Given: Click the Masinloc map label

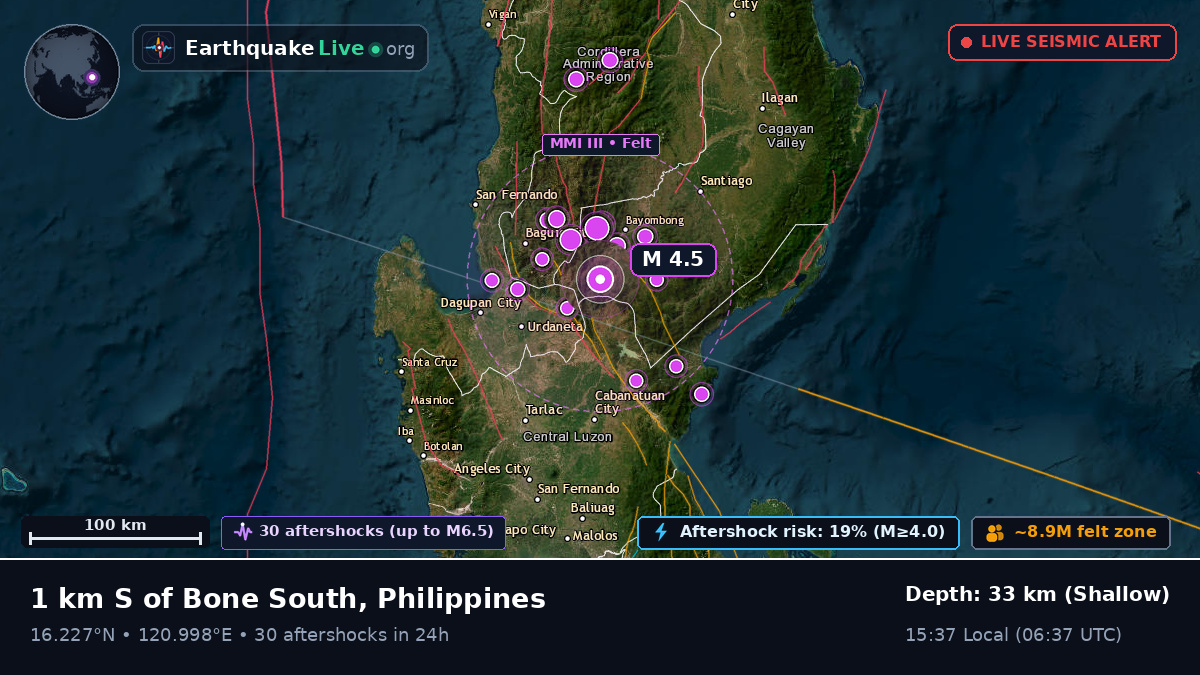Looking at the screenshot, I should pos(432,400).
